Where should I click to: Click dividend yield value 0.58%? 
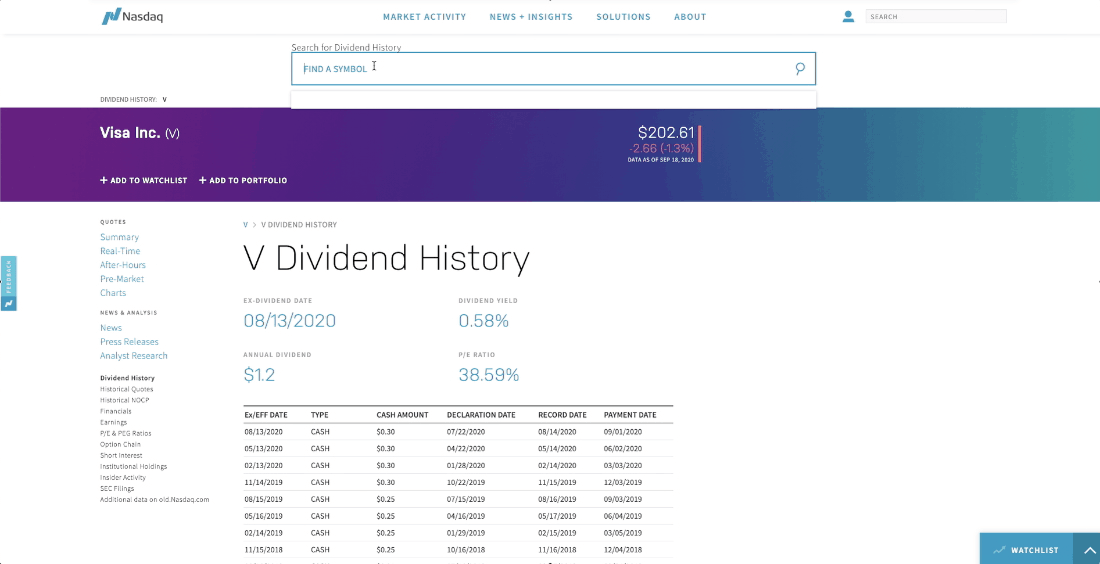pyautogui.click(x=483, y=321)
